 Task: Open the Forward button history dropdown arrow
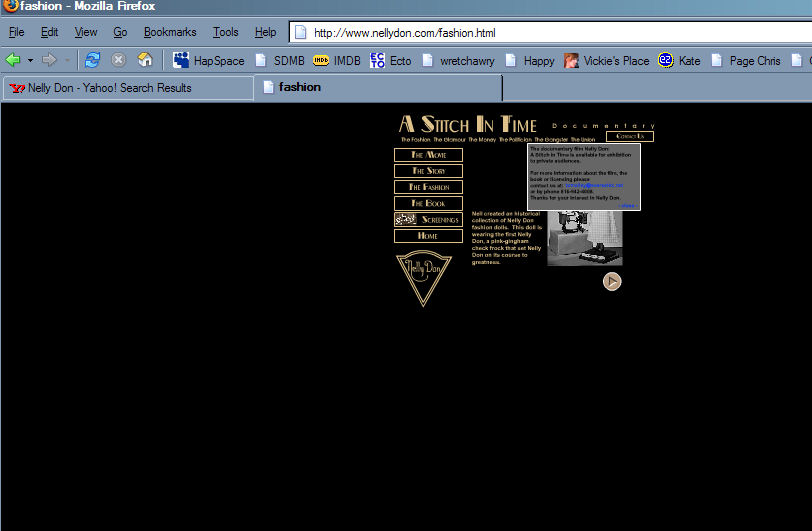pos(67,61)
